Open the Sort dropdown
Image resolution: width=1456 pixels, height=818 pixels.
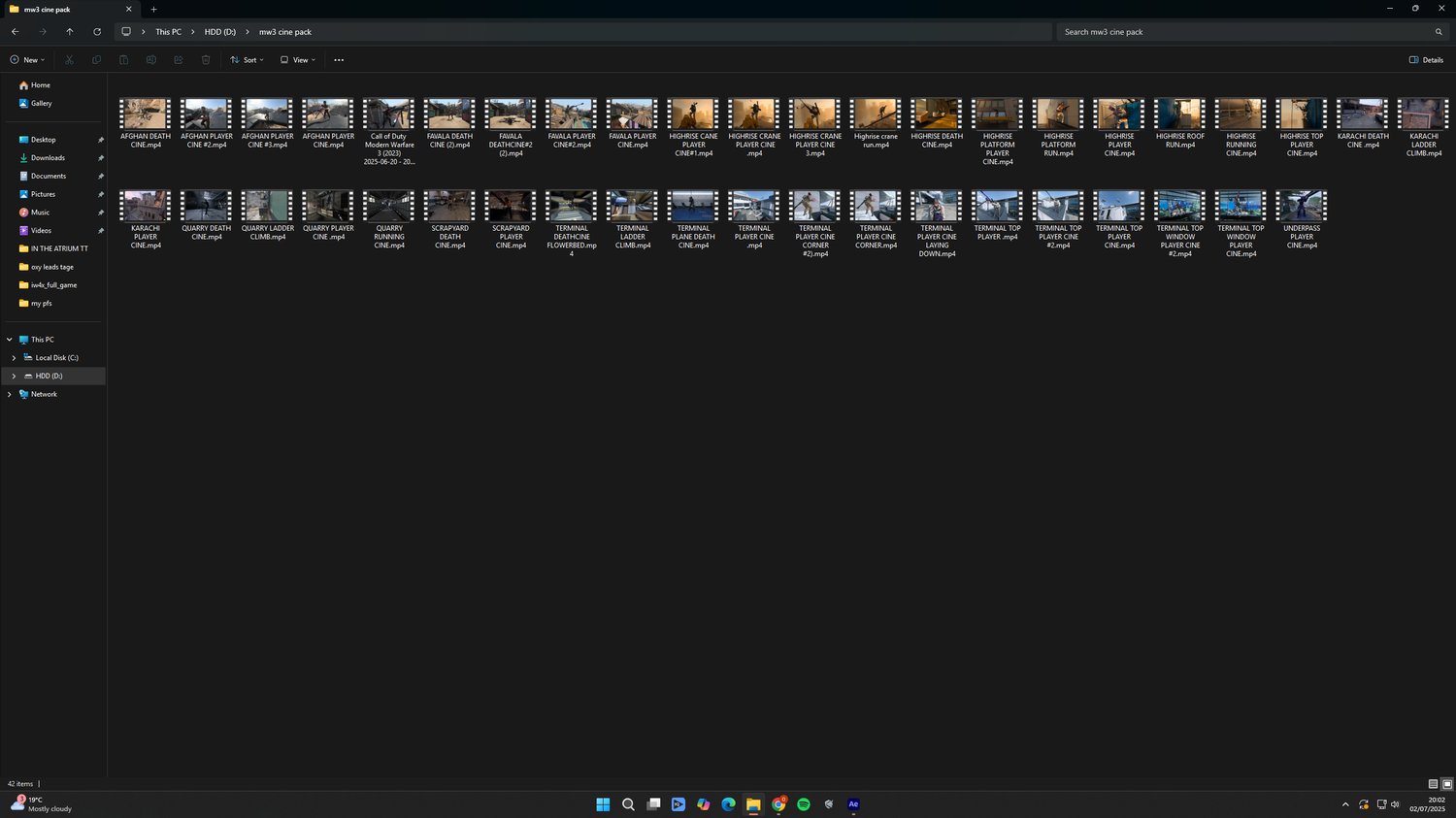(x=248, y=60)
